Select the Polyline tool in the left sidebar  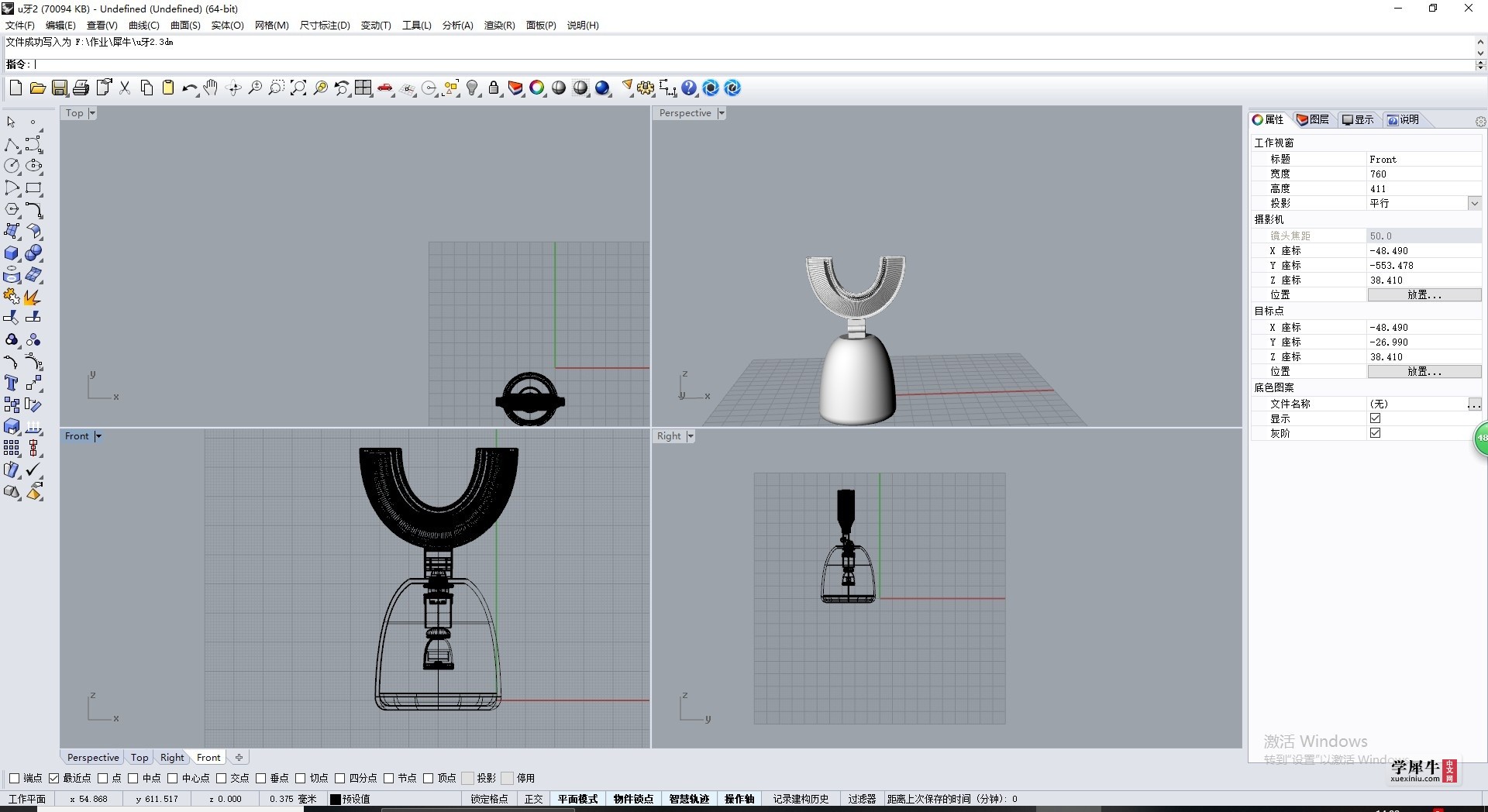click(x=12, y=144)
